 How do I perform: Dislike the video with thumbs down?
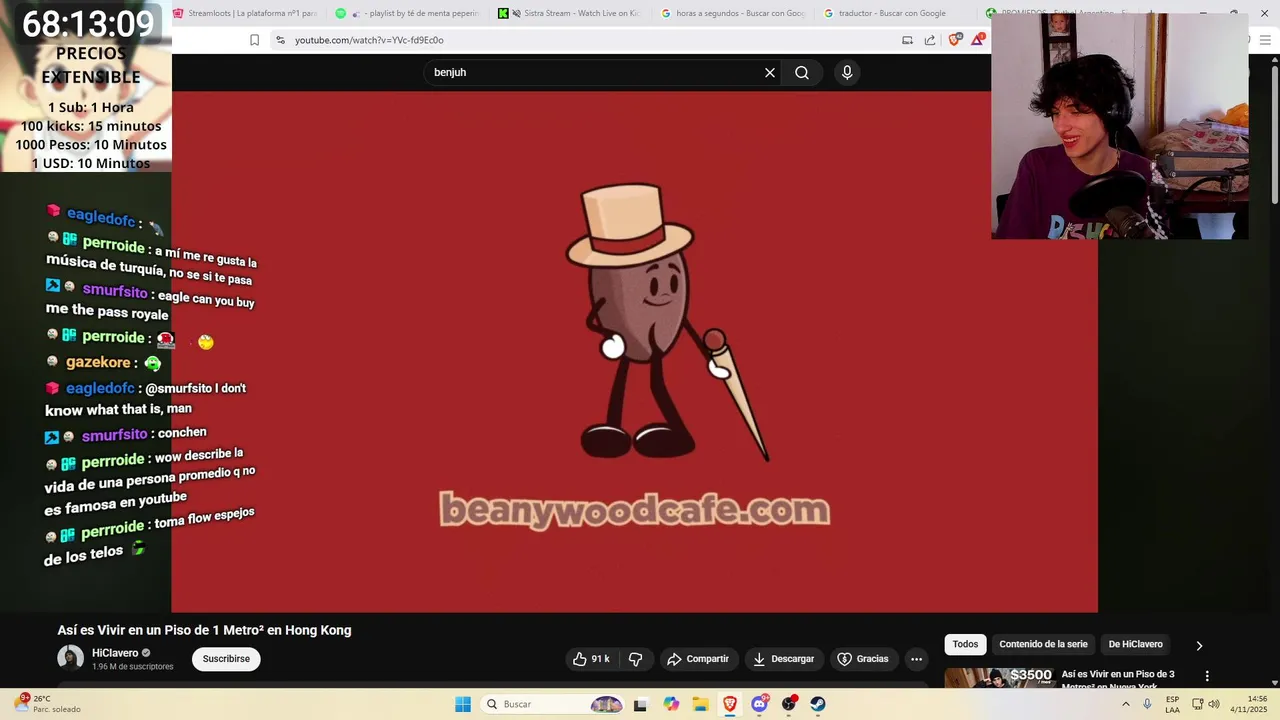coord(635,659)
